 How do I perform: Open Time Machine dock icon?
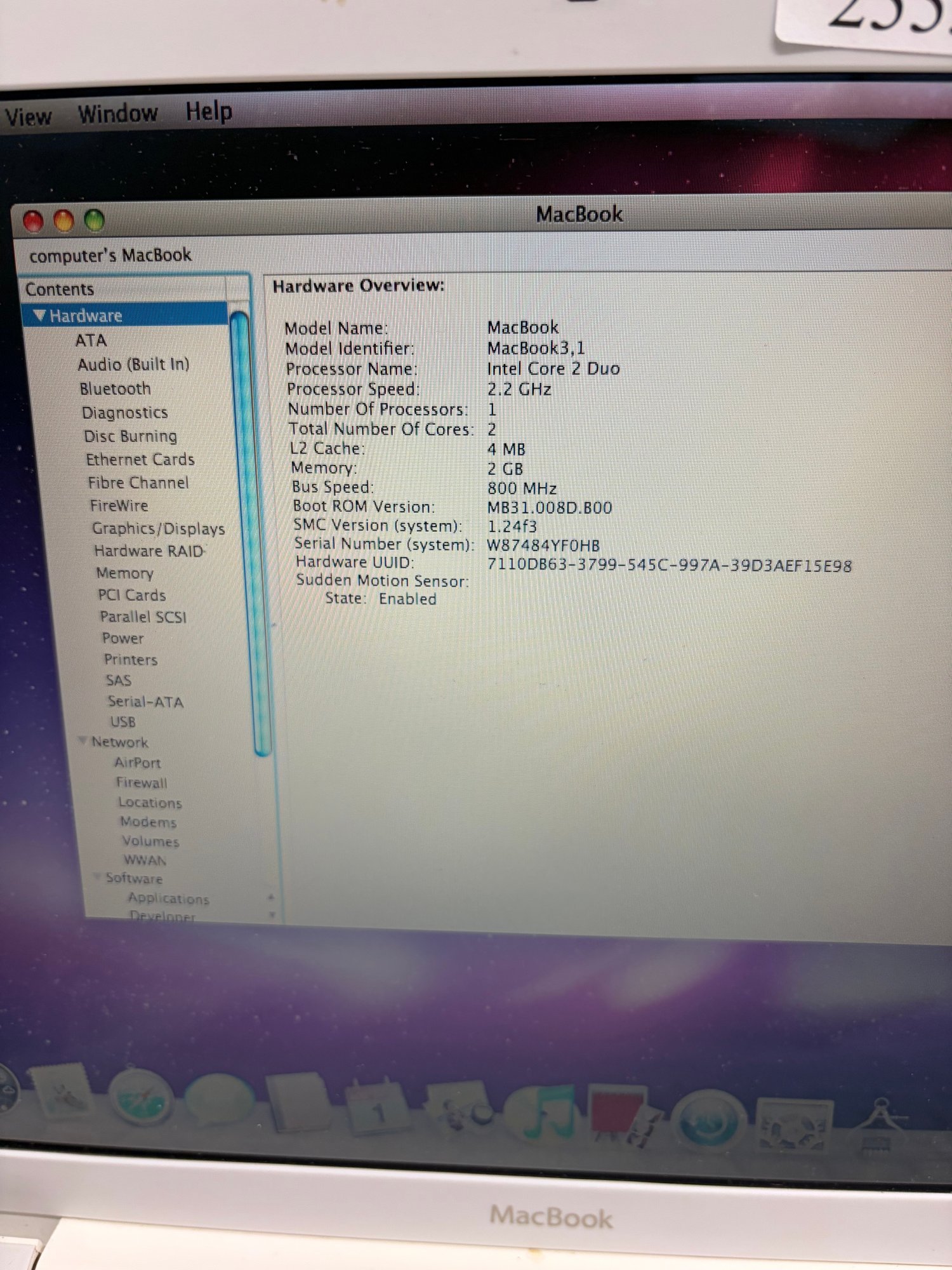pos(708,1121)
